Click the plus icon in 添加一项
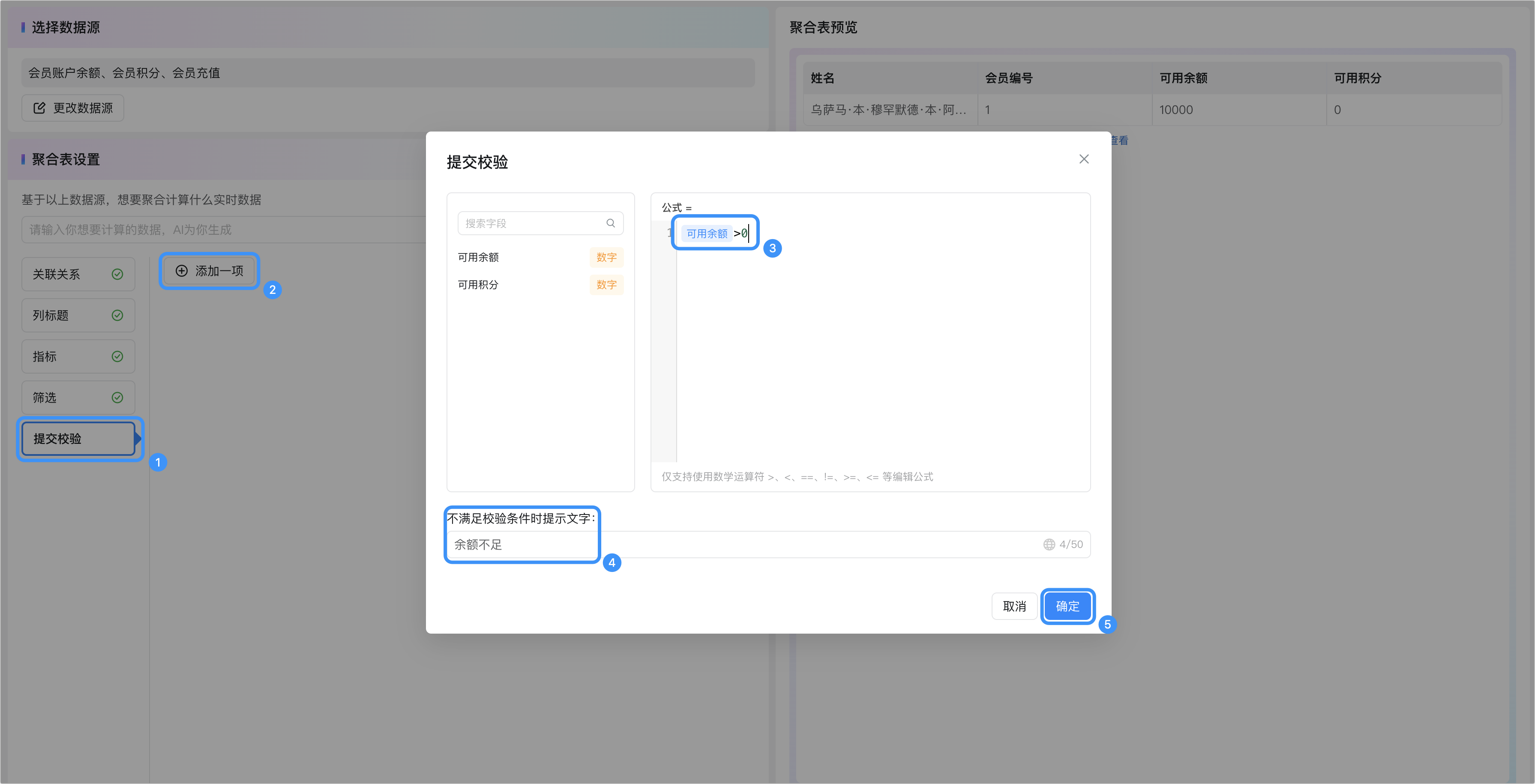Image resolution: width=1535 pixels, height=784 pixels. [182, 271]
